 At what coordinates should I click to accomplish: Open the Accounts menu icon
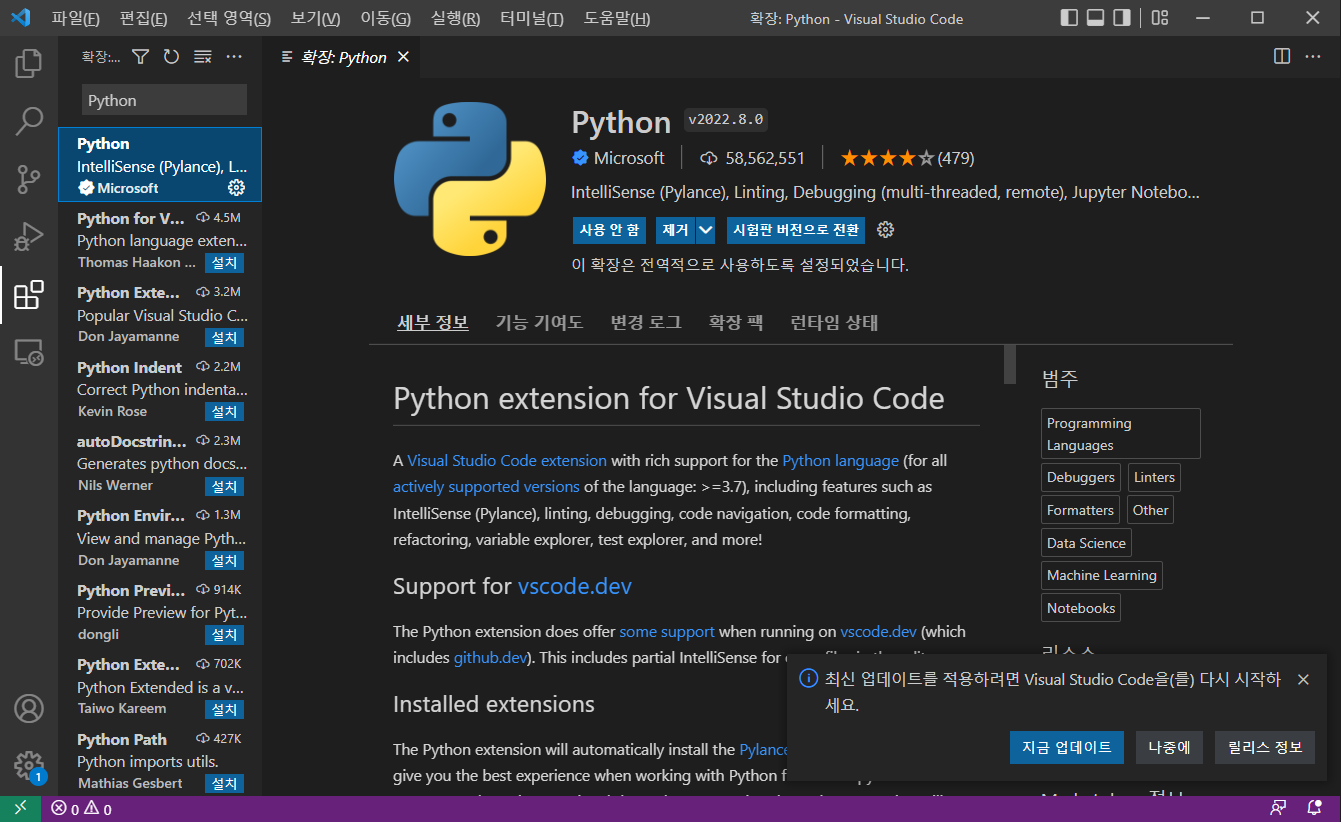tap(29, 708)
